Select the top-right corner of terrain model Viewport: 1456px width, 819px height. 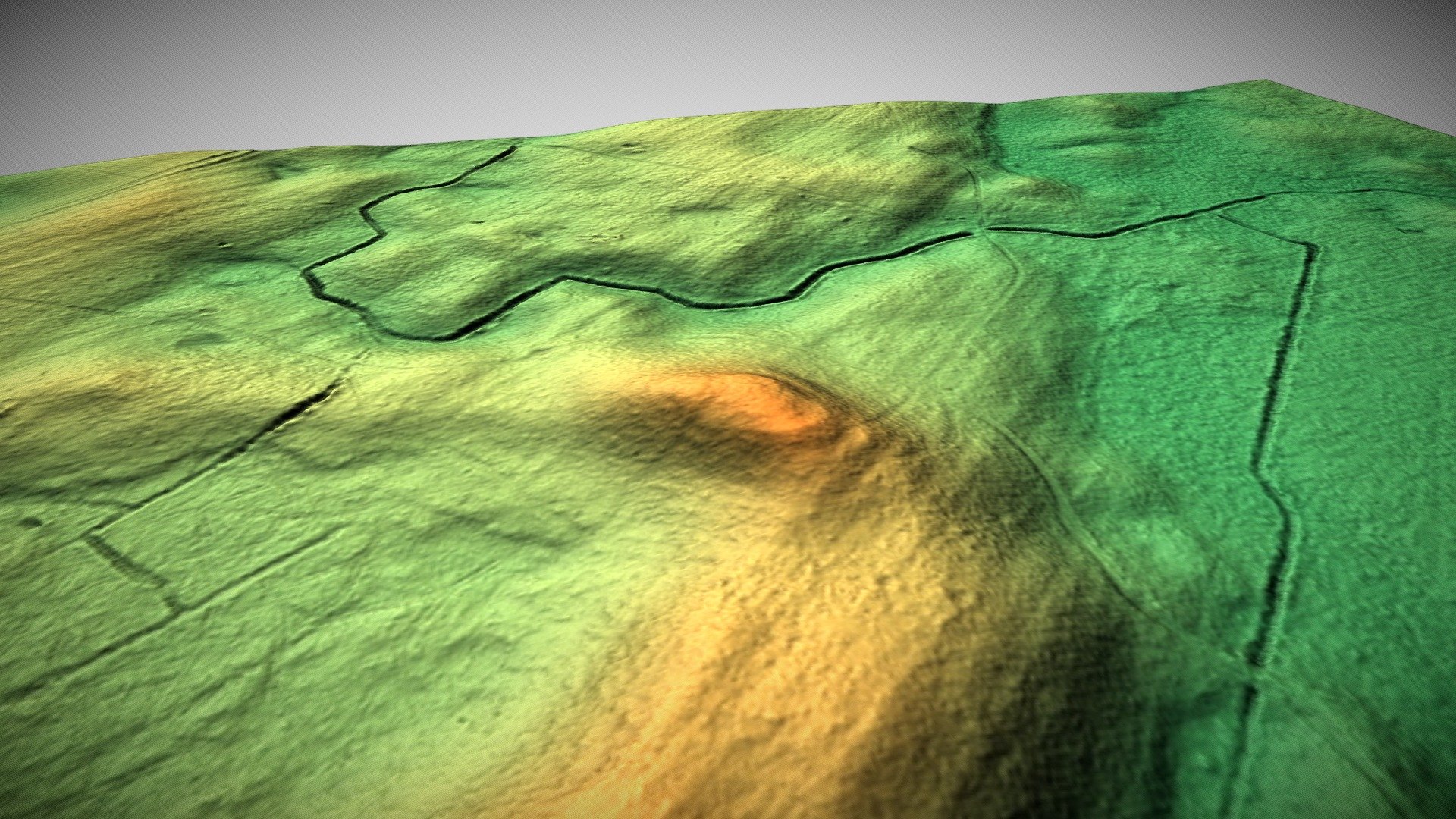pos(1265,80)
